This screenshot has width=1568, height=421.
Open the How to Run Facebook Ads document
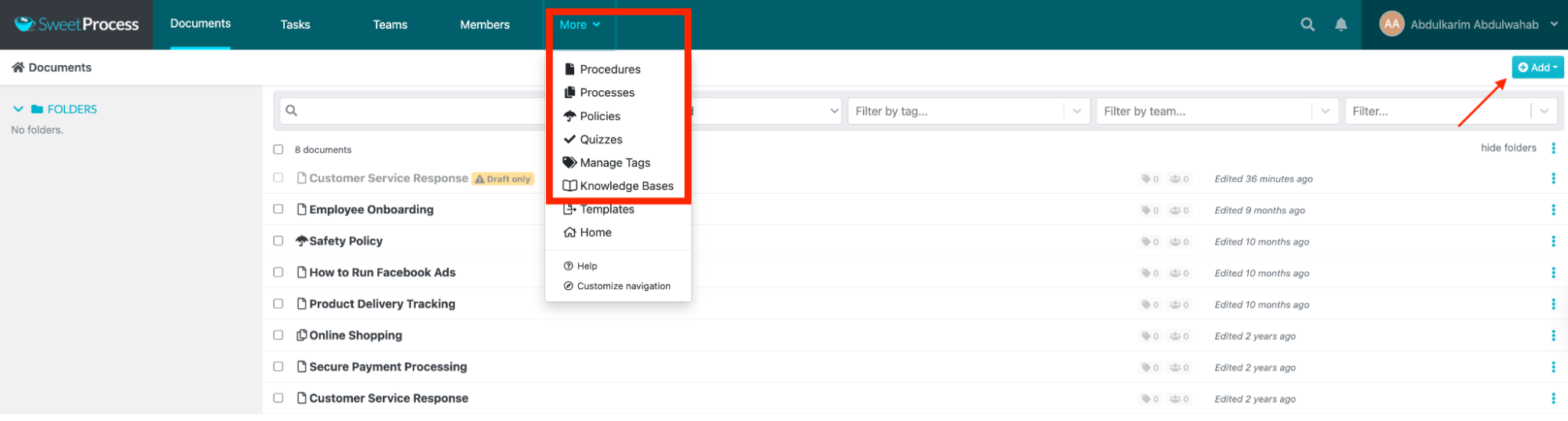(x=382, y=273)
